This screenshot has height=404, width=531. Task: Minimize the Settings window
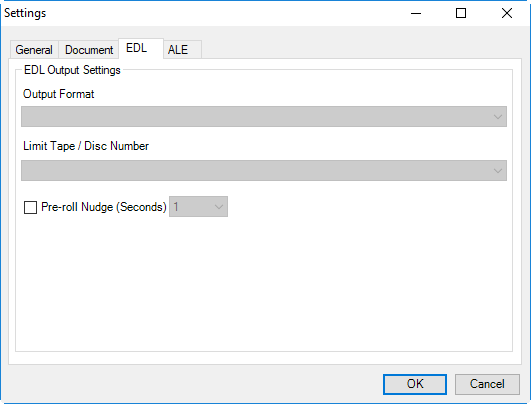416,14
